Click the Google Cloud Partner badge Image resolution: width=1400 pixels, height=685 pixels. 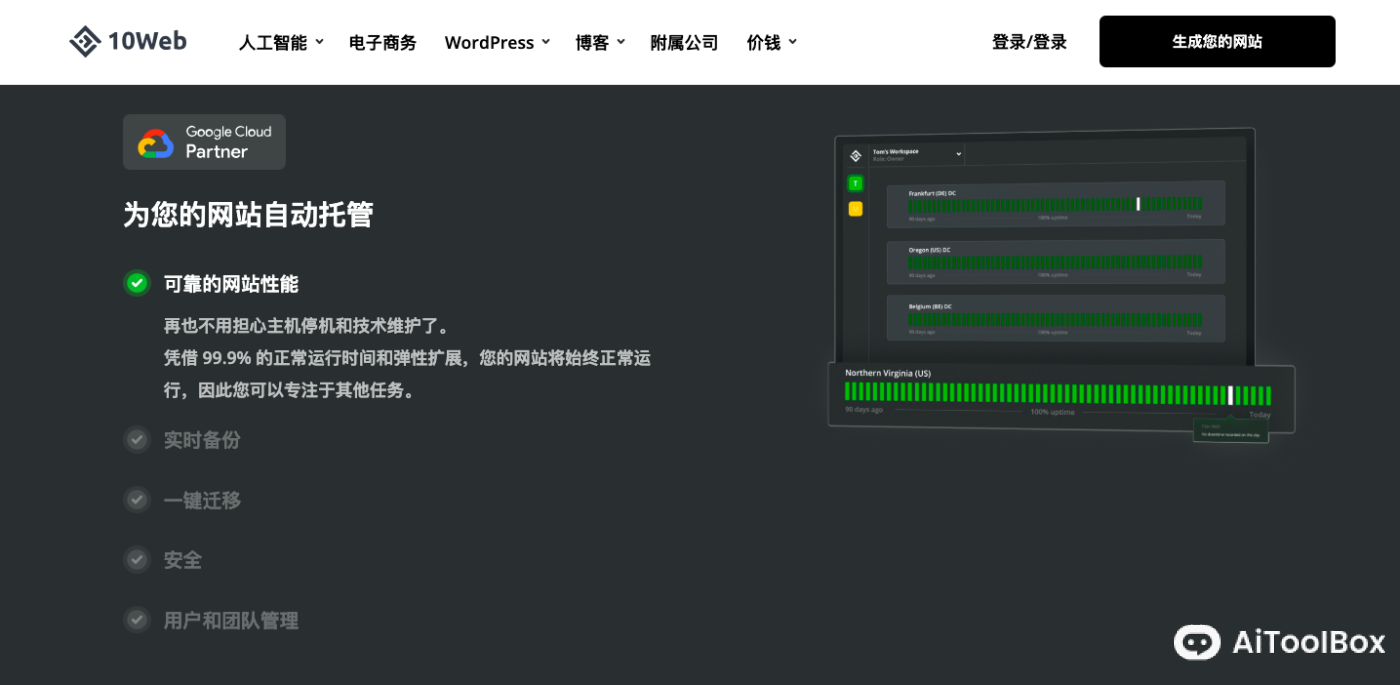[x=204, y=142]
